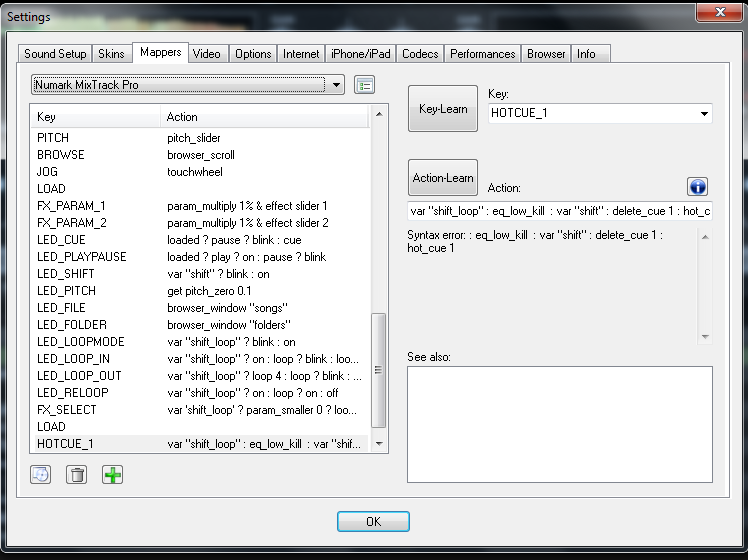Viewport: 748px width, 560px height.
Task: Click the green plus add-mapping icon
Action: (113, 475)
